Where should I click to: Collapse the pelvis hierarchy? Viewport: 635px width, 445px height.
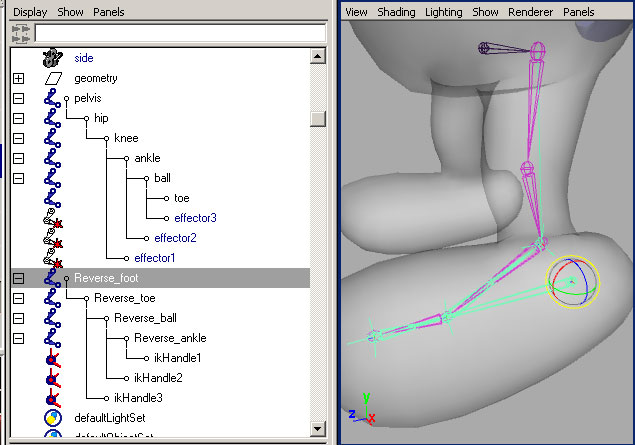(18, 98)
